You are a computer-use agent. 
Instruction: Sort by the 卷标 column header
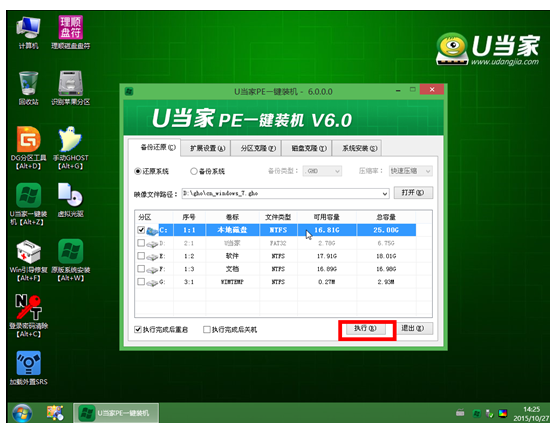(232, 217)
